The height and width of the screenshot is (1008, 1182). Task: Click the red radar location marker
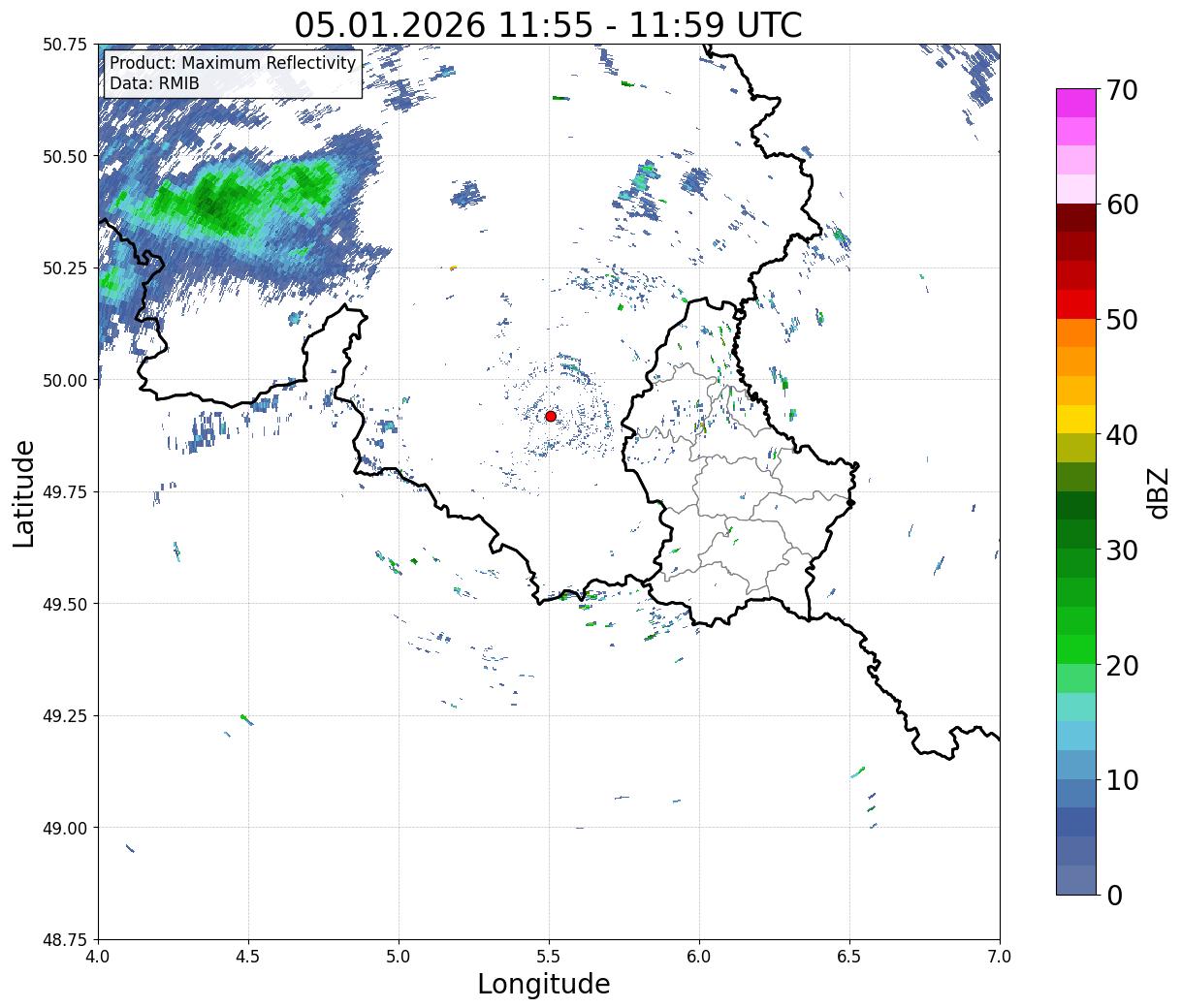point(551,416)
